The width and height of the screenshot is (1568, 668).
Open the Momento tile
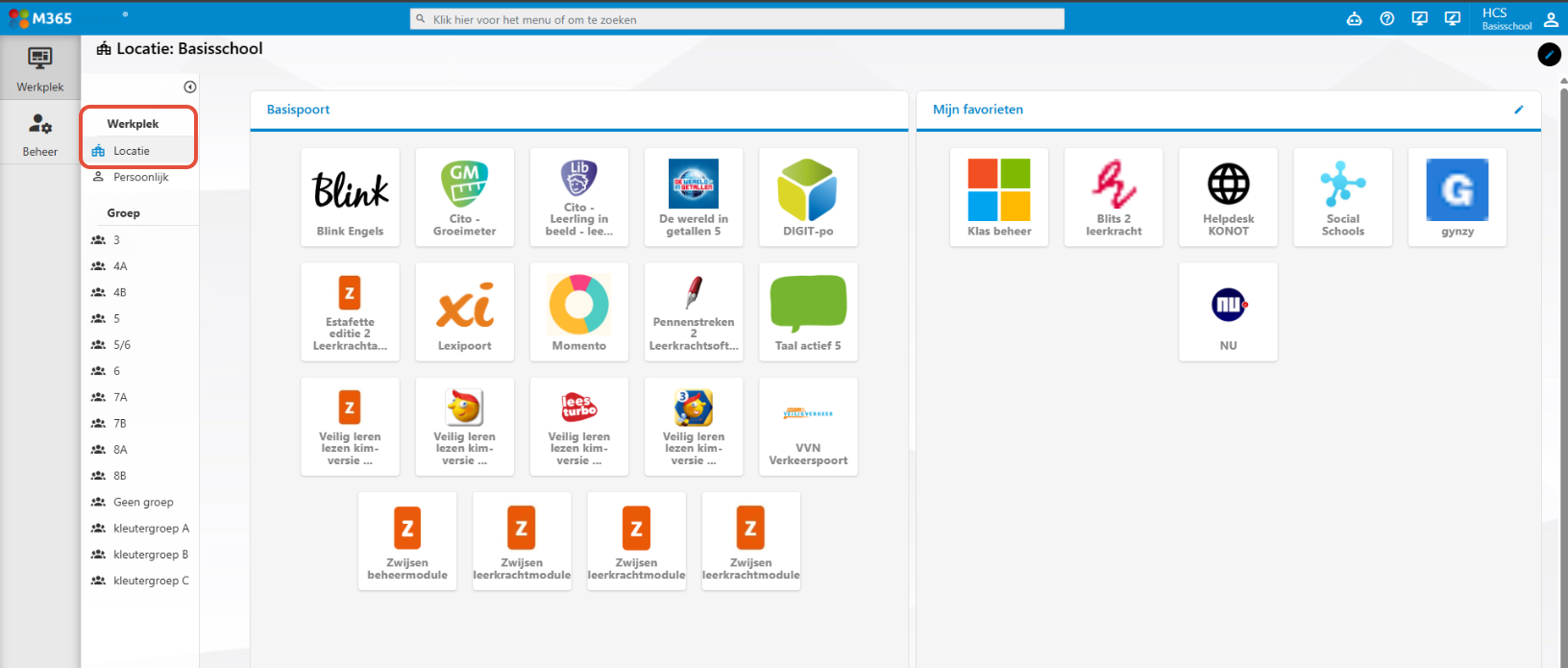pos(578,311)
